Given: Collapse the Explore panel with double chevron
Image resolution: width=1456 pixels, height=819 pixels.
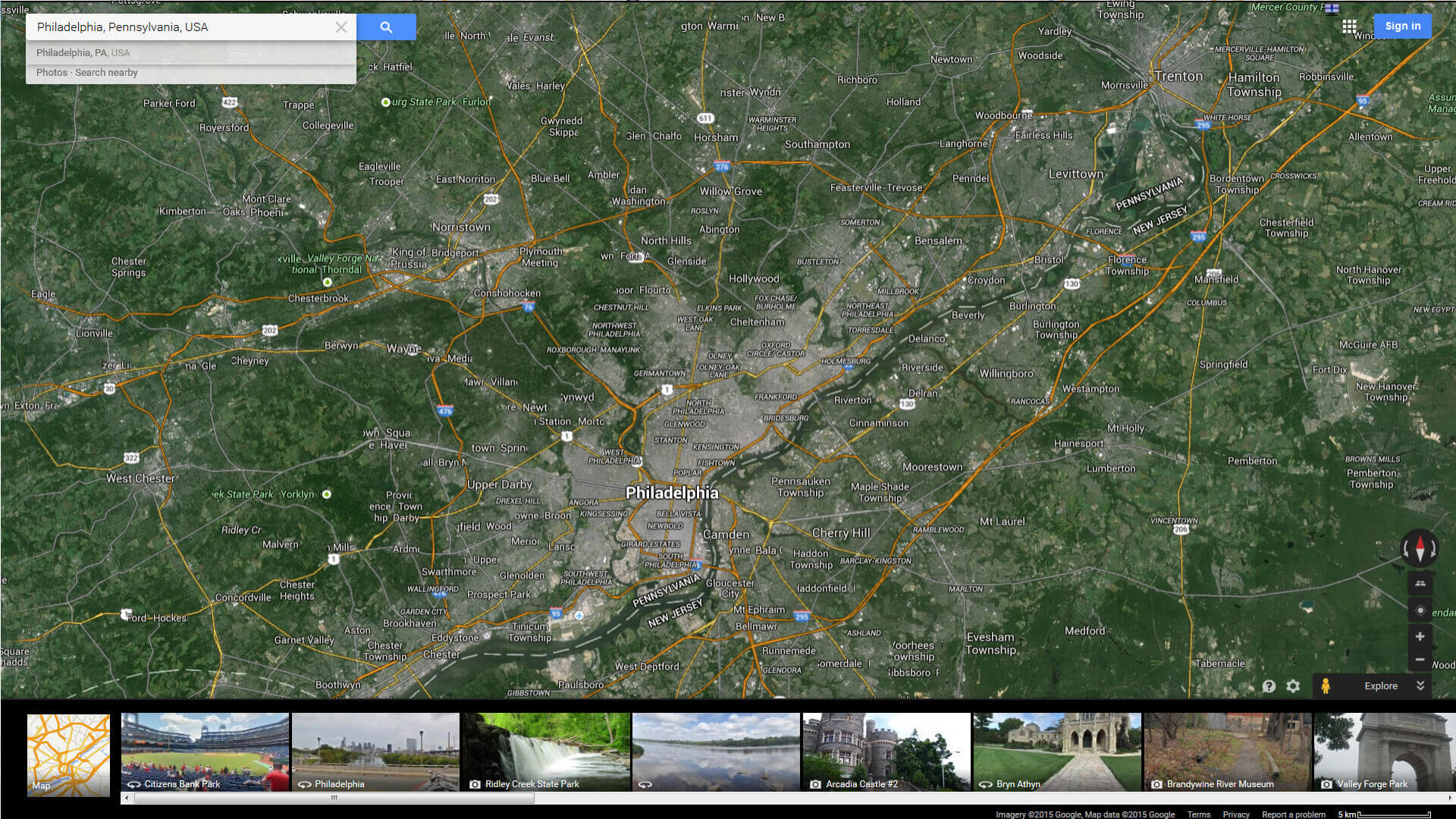Looking at the screenshot, I should point(1420,686).
